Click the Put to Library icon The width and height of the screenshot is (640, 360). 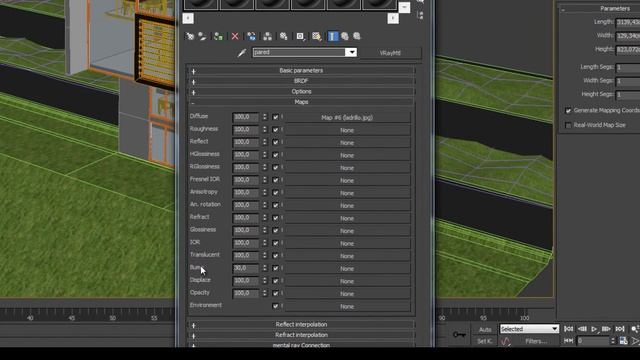283,36
